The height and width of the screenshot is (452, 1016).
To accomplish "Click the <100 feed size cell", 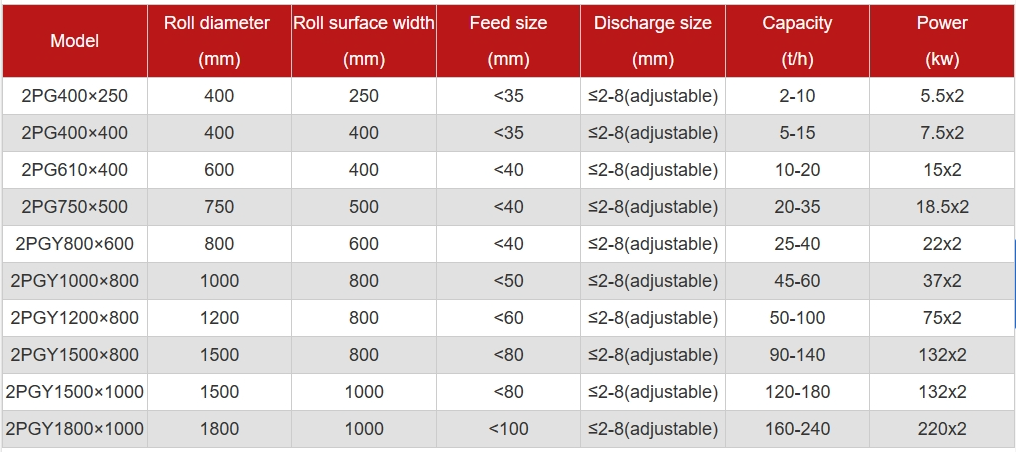I will coord(509,429).
